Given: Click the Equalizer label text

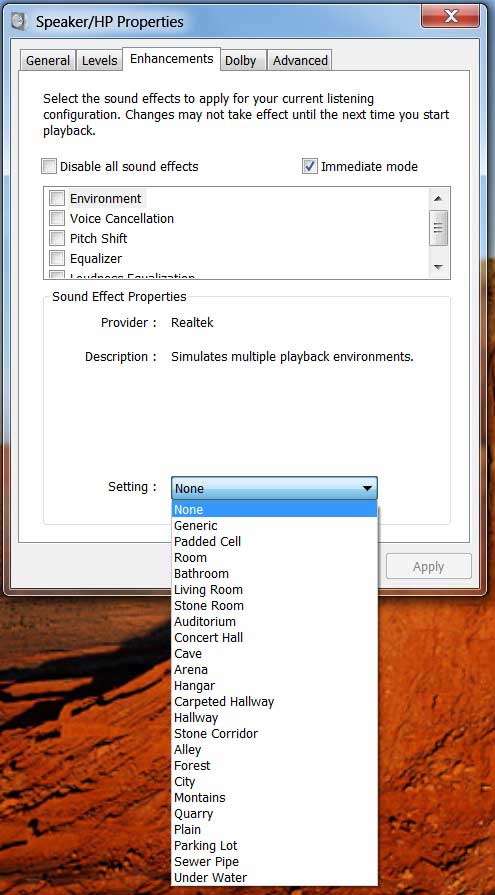Looking at the screenshot, I should pos(96,259).
